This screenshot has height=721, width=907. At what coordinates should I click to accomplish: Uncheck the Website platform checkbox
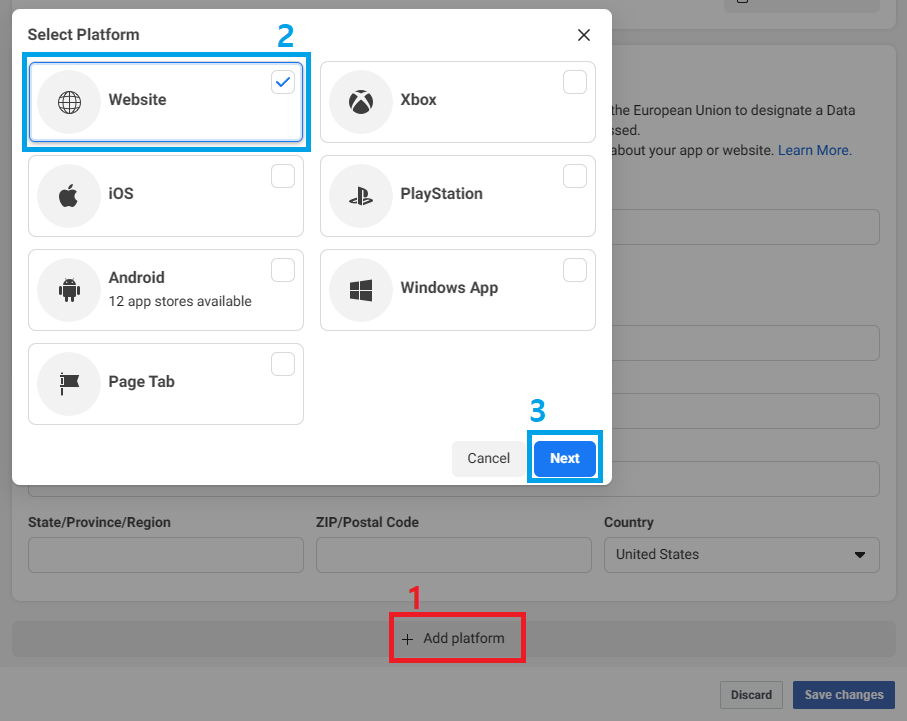pos(283,82)
